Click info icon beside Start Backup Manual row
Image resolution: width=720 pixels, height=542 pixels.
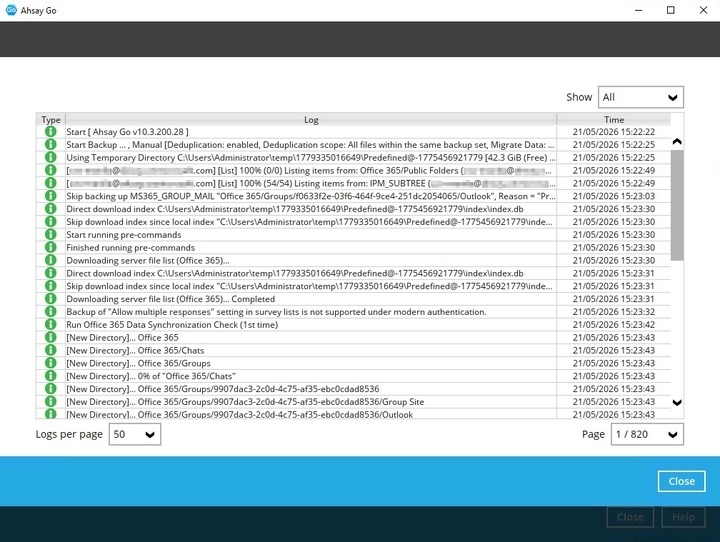coord(51,145)
